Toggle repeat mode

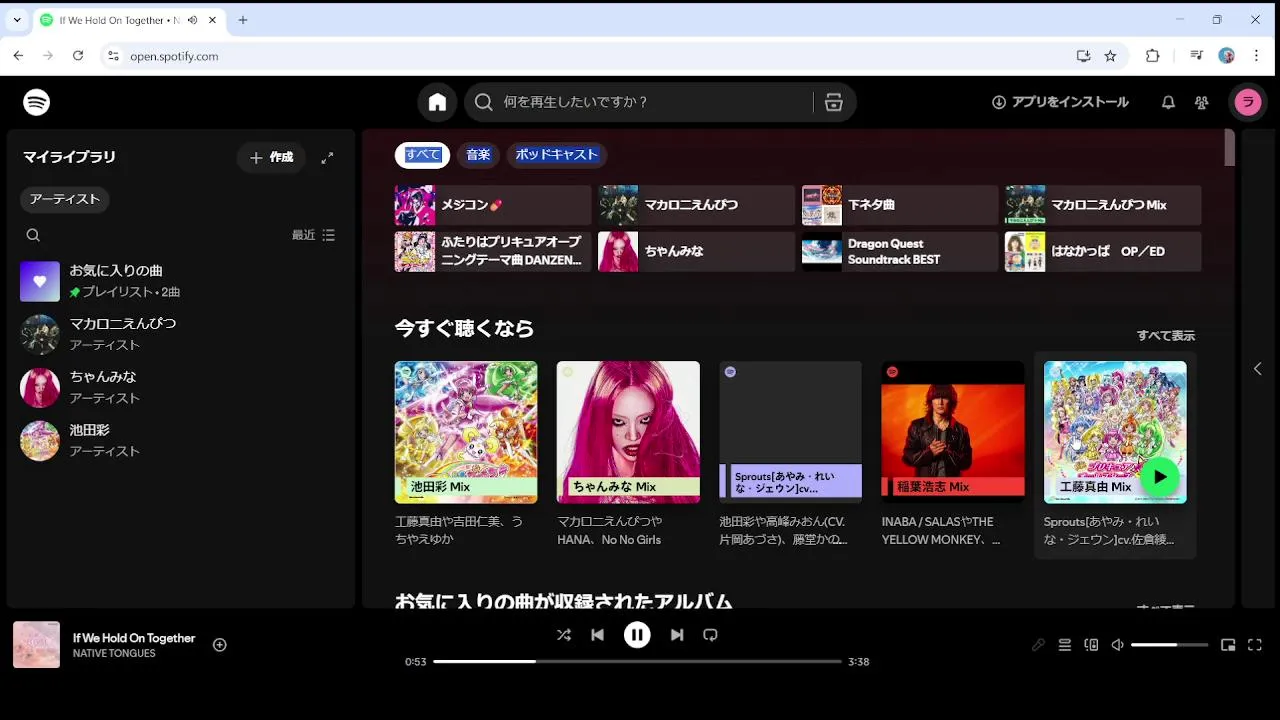[710, 635]
